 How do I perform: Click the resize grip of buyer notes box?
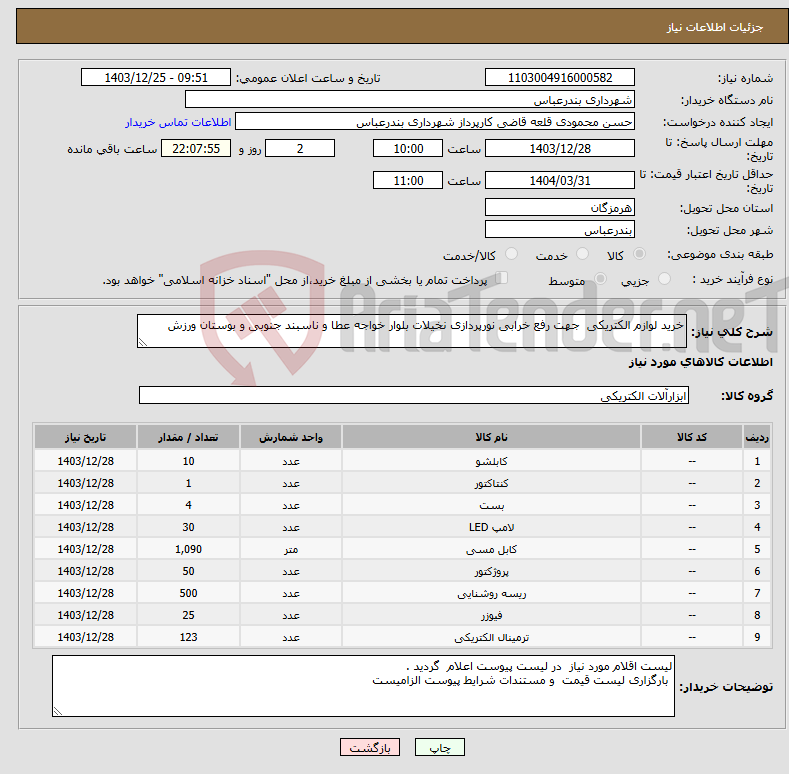click(x=58, y=711)
